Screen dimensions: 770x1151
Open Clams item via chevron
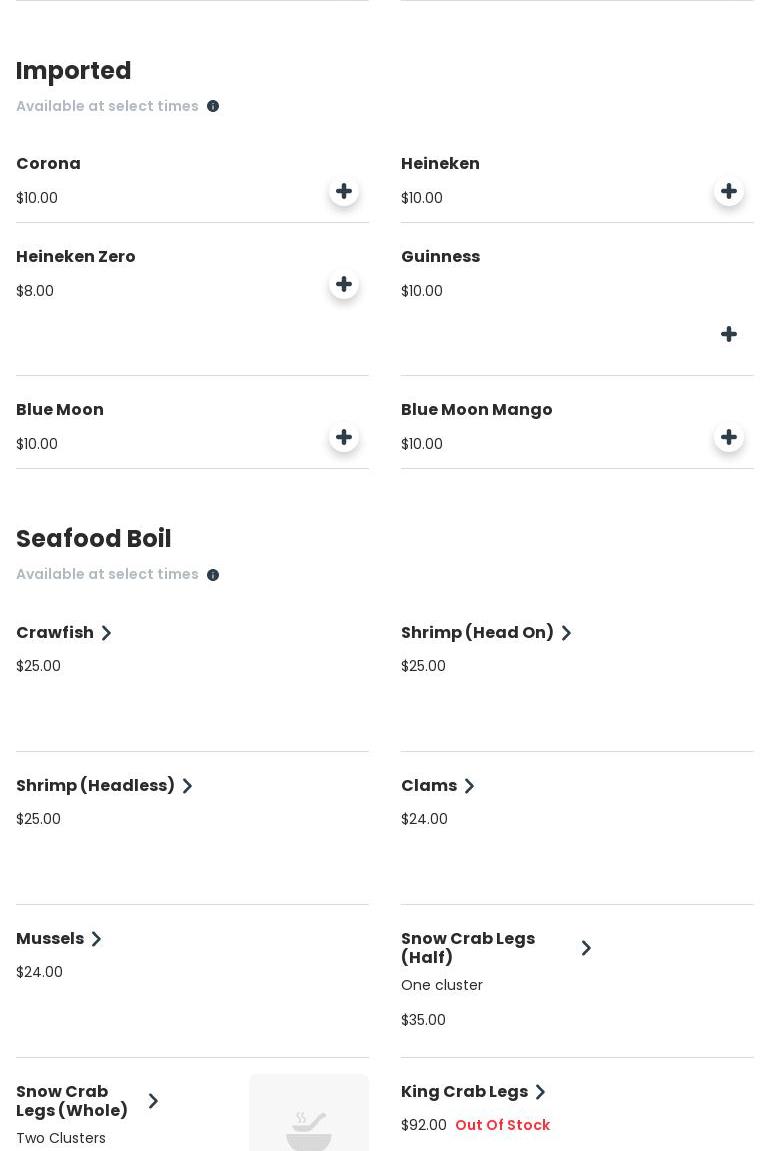point(469,786)
